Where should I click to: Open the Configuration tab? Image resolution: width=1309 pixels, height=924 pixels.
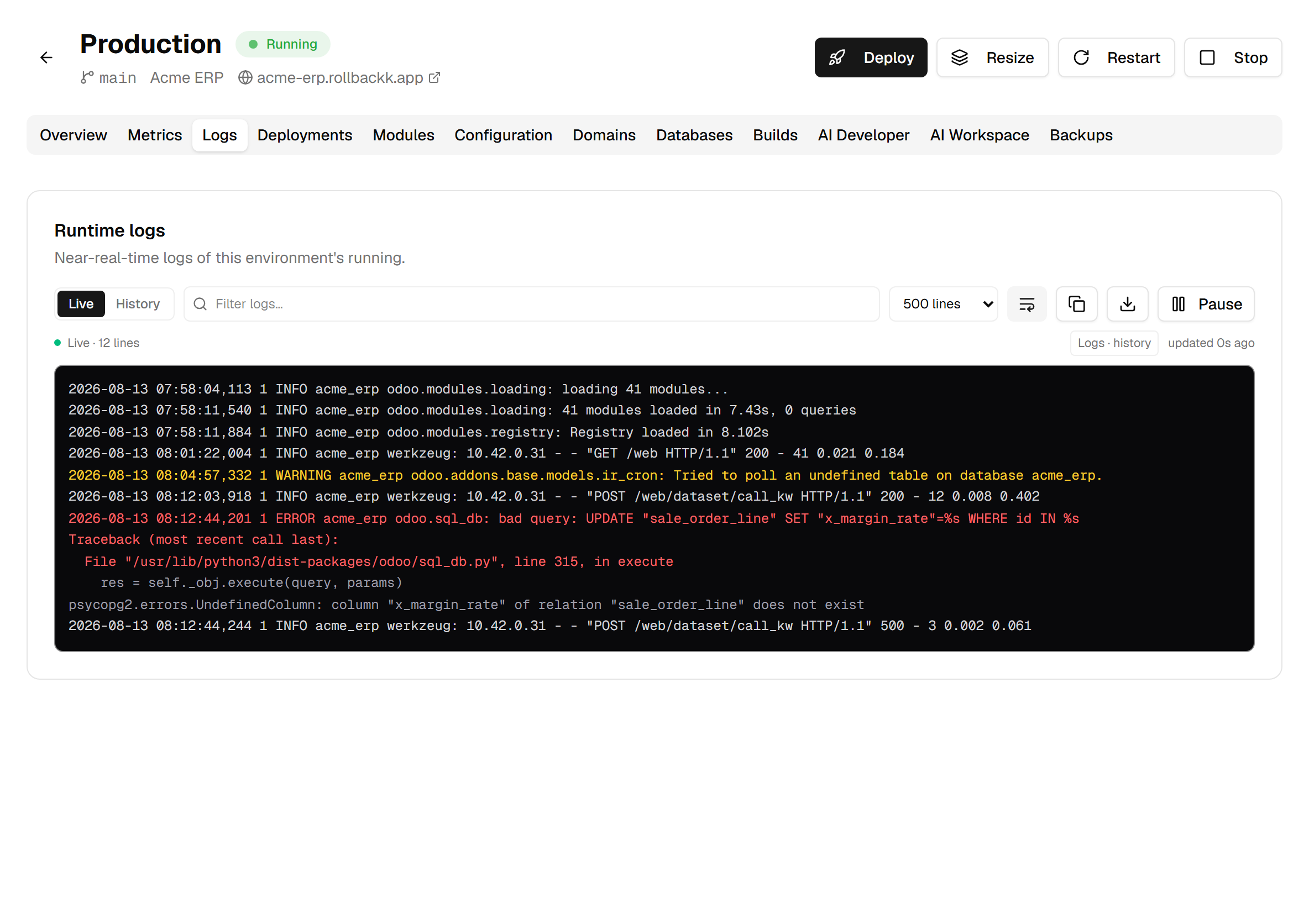click(x=503, y=135)
